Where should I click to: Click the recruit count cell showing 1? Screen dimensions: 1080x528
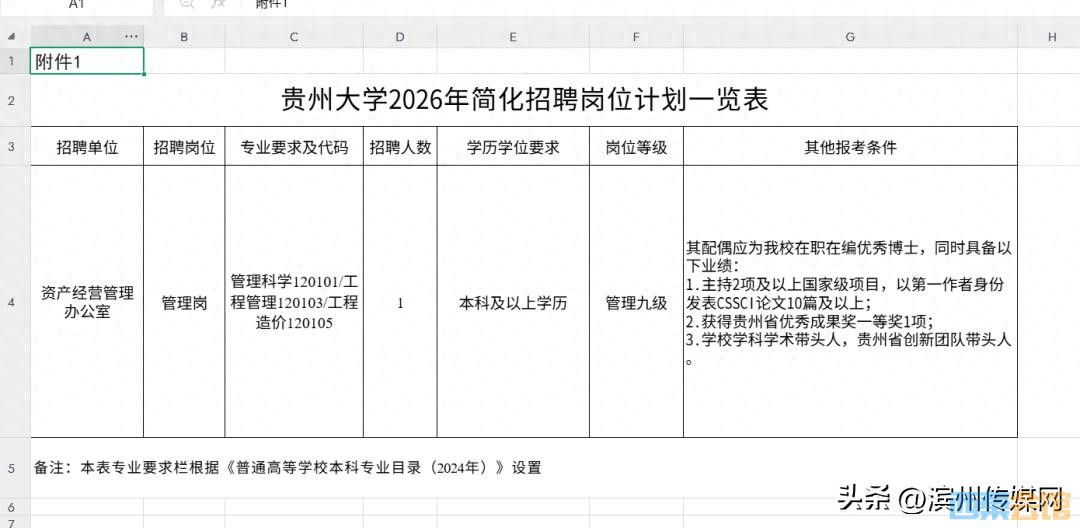400,302
